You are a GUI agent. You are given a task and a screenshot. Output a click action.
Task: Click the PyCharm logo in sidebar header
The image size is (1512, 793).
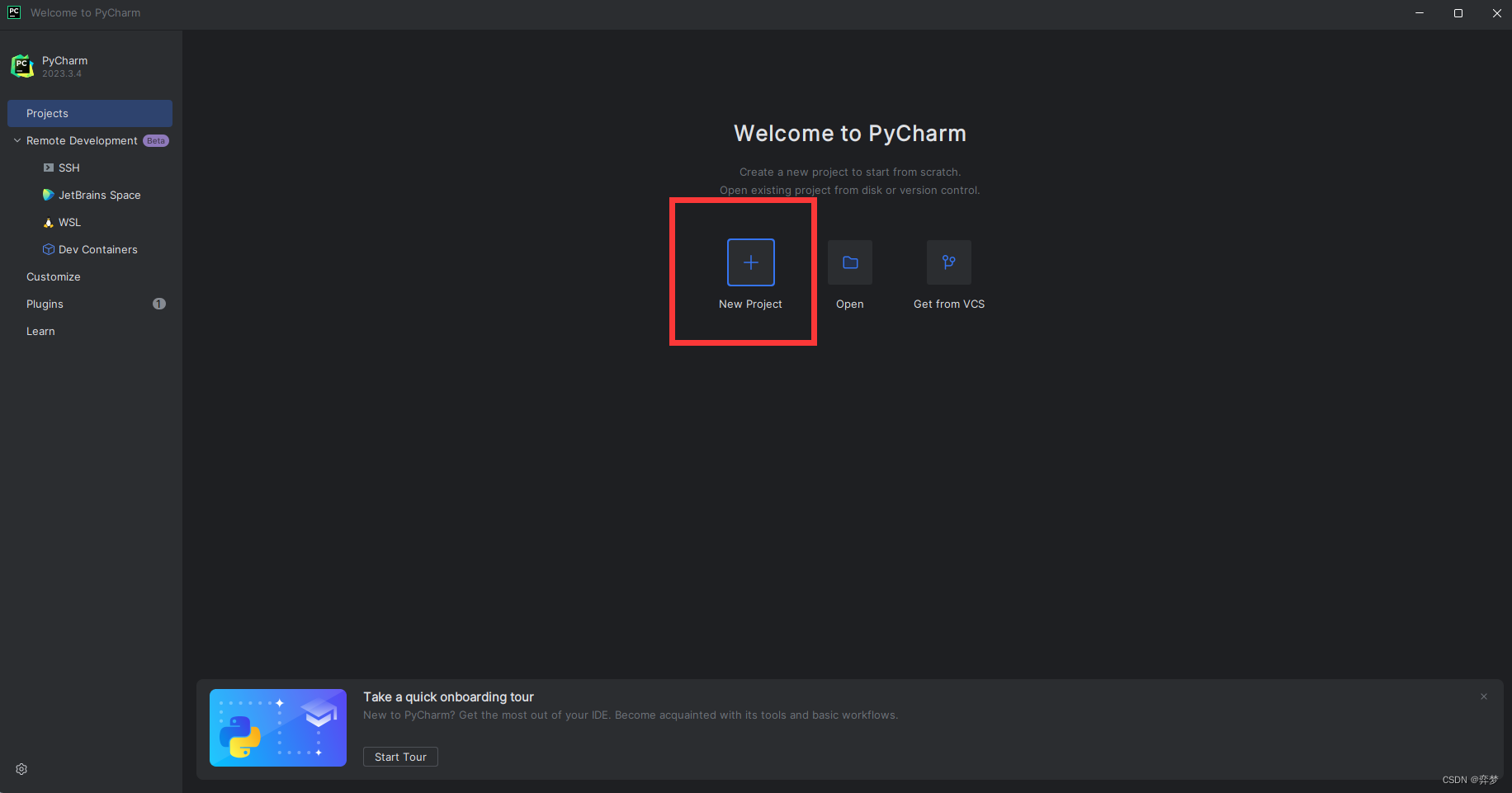(x=22, y=66)
